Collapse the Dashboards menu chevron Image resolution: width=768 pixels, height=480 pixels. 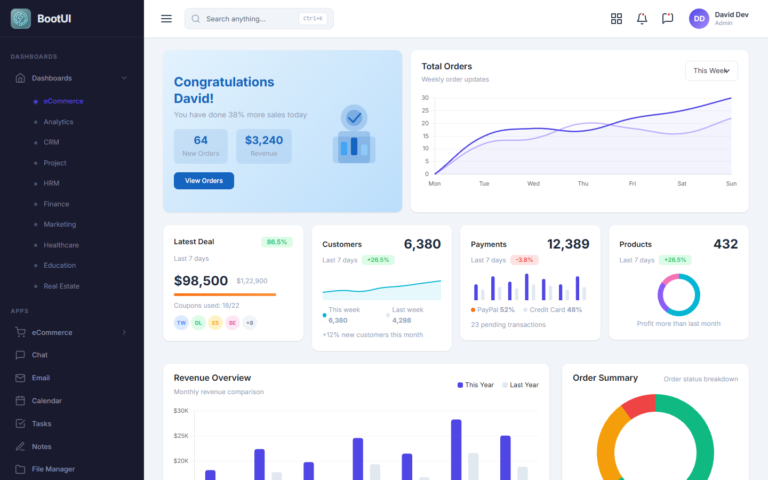pos(124,78)
